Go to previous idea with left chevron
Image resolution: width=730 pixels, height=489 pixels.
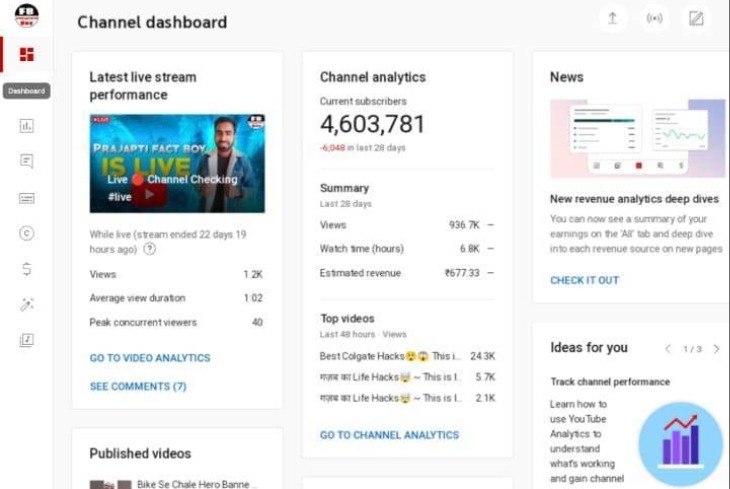pos(668,349)
